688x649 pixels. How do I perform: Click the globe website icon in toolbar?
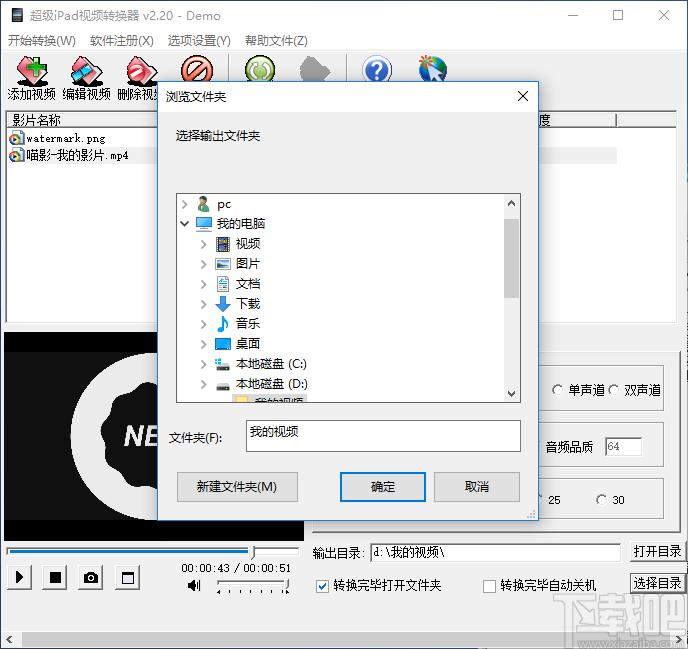click(432, 70)
